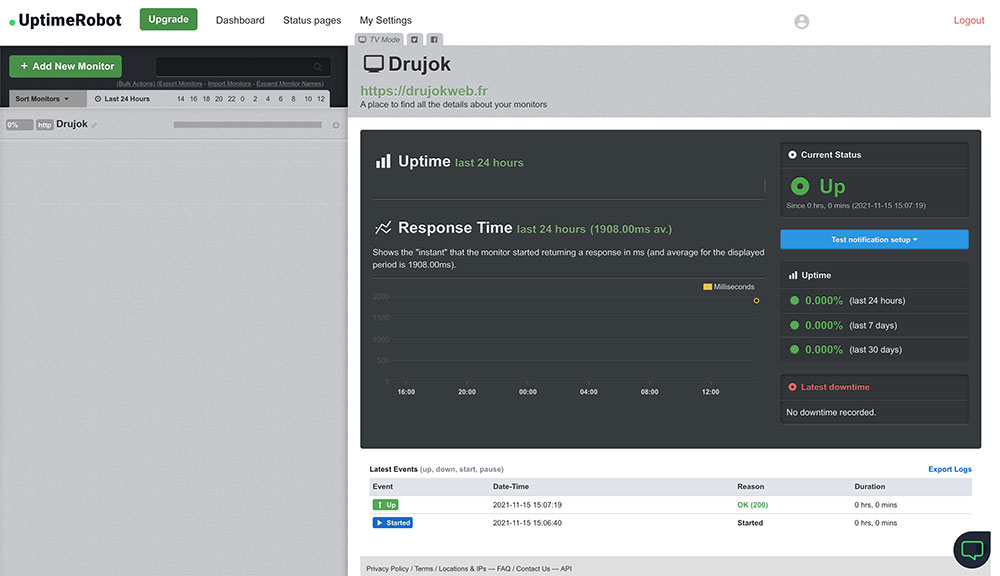Open the Status pages menu item

[x=312, y=20]
